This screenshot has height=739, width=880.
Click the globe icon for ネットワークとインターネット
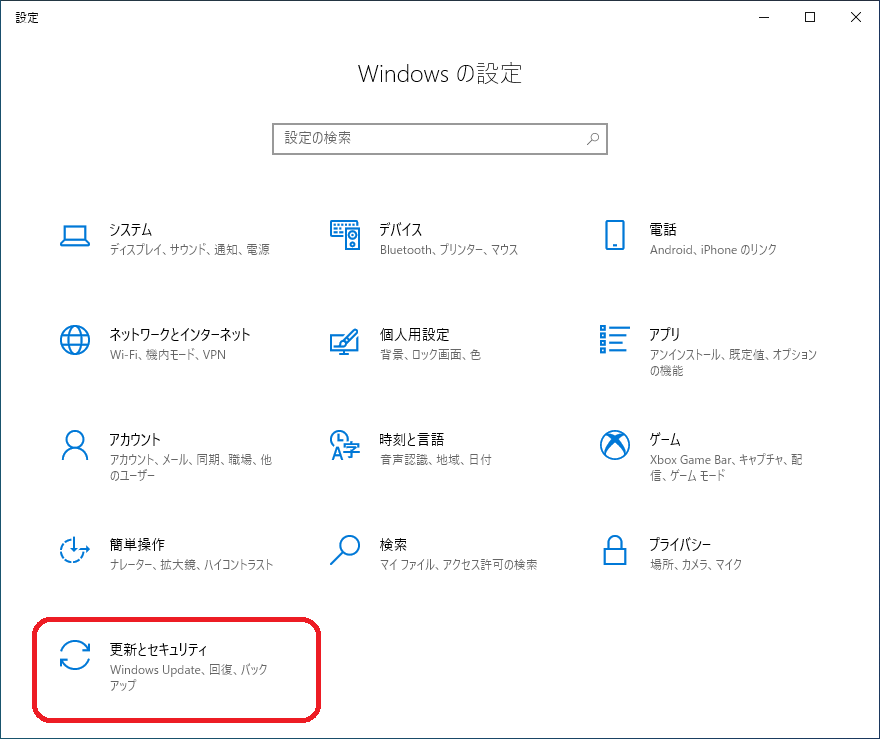(75, 340)
